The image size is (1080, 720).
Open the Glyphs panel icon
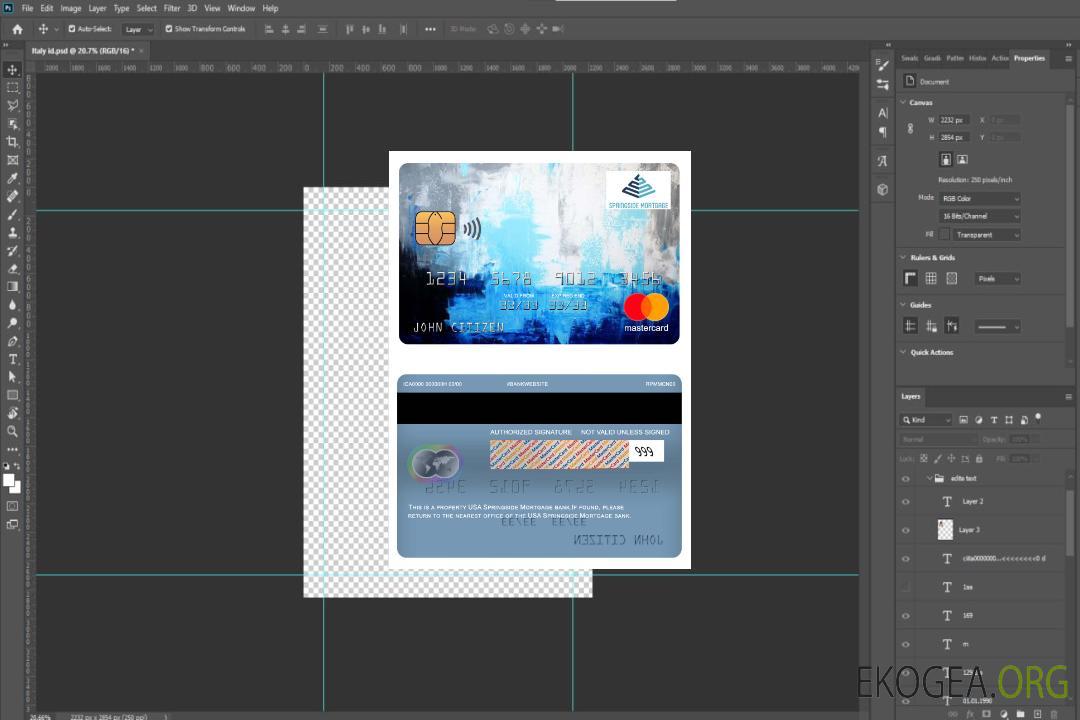[883, 161]
